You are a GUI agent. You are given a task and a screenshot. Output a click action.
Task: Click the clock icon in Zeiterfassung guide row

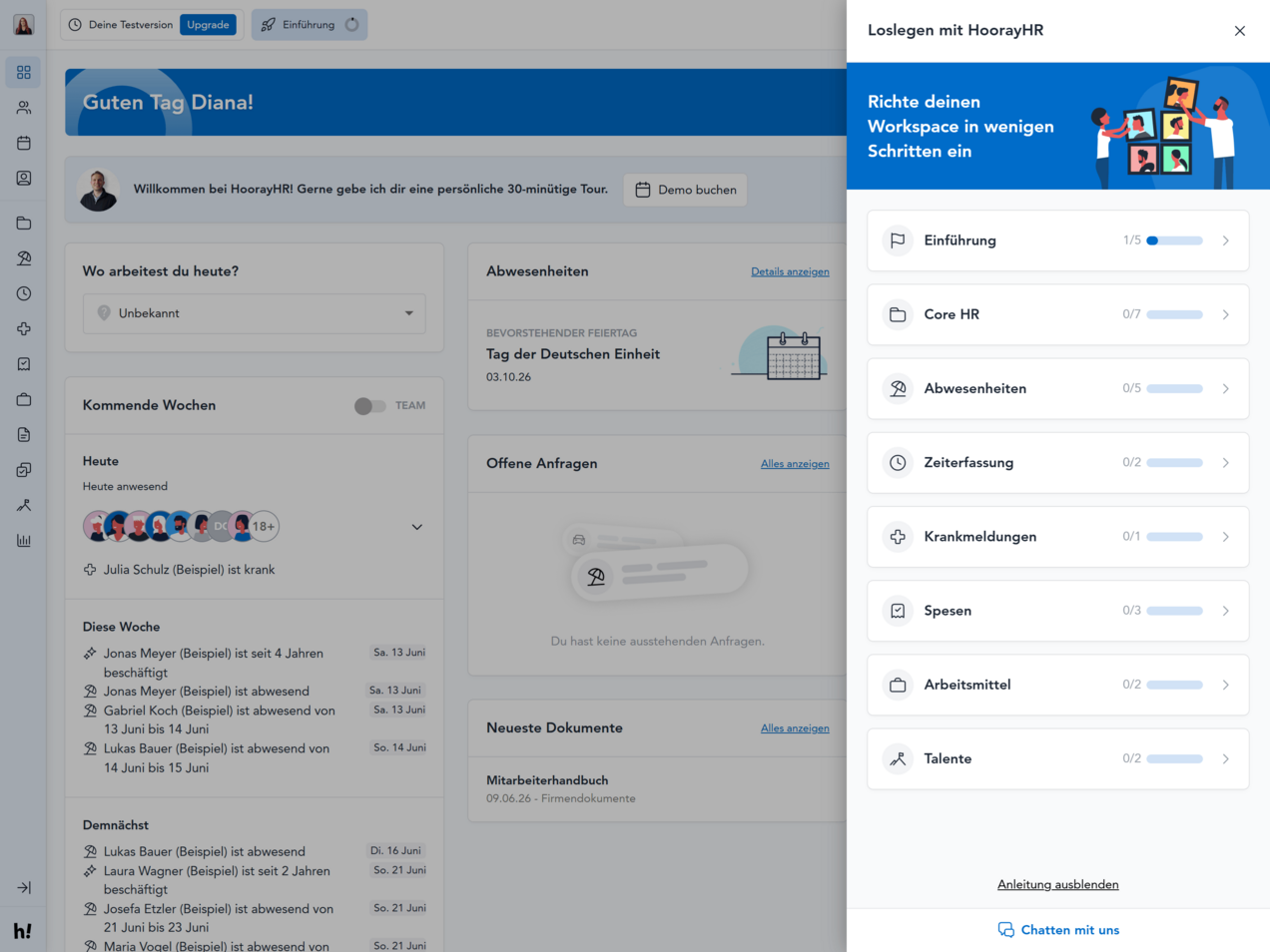898,463
